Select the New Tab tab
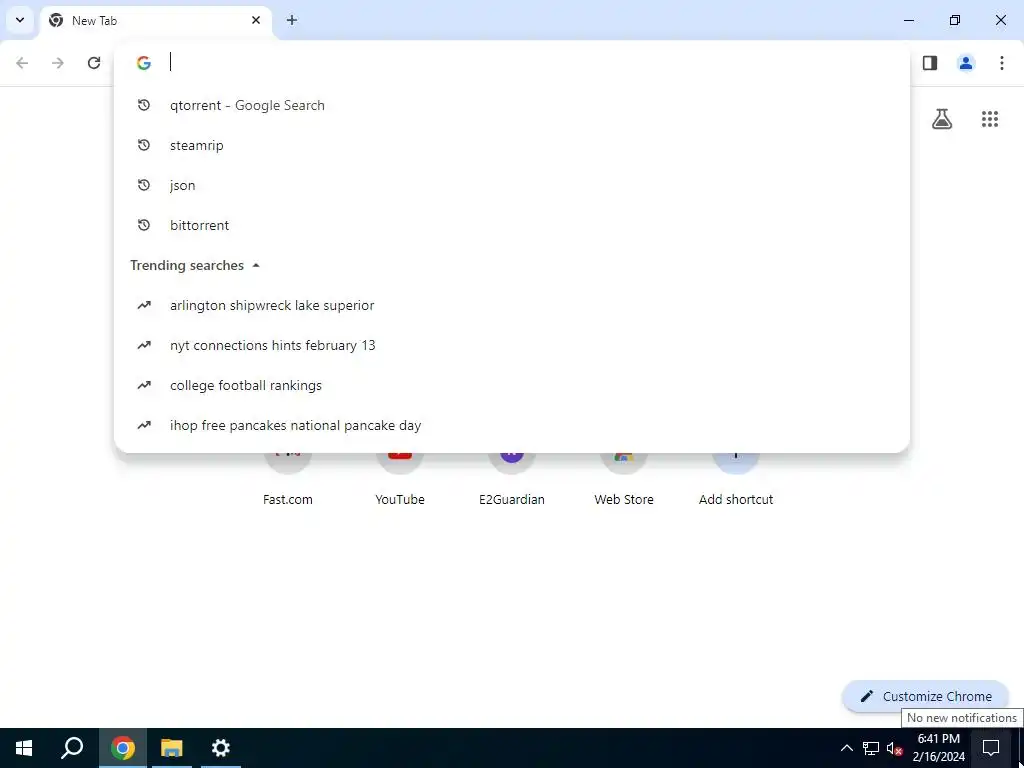1024x768 pixels. pos(155,21)
